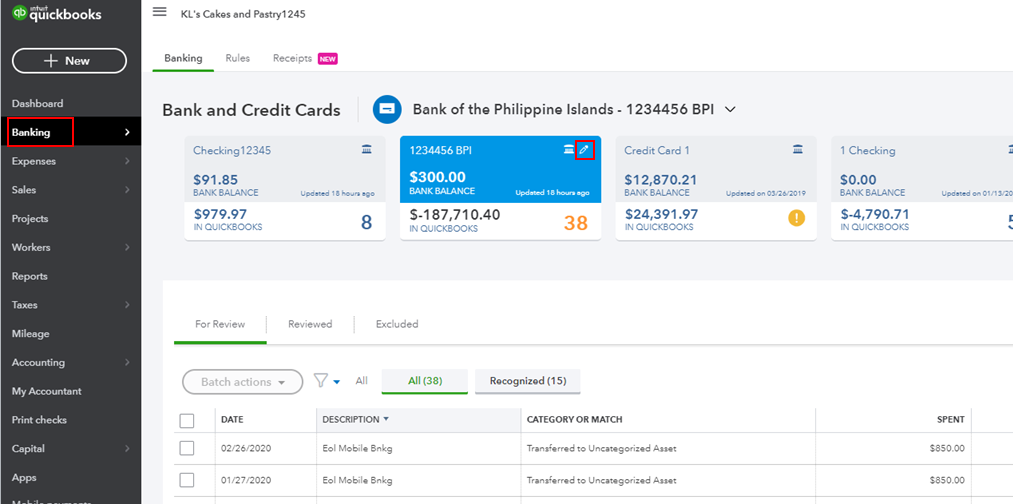Select the Credit Card 1 account card
Viewport: 1013px width, 504px height.
716,188
